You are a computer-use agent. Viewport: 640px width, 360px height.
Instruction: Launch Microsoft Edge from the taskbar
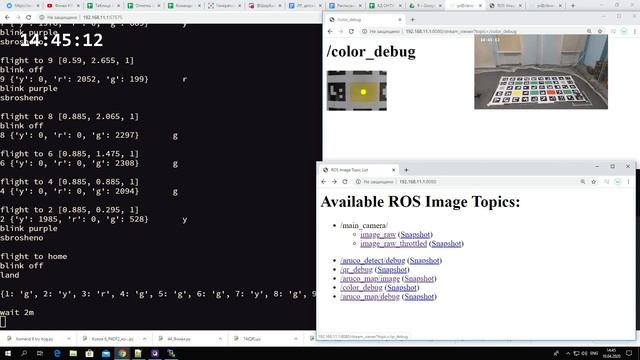tap(57, 353)
